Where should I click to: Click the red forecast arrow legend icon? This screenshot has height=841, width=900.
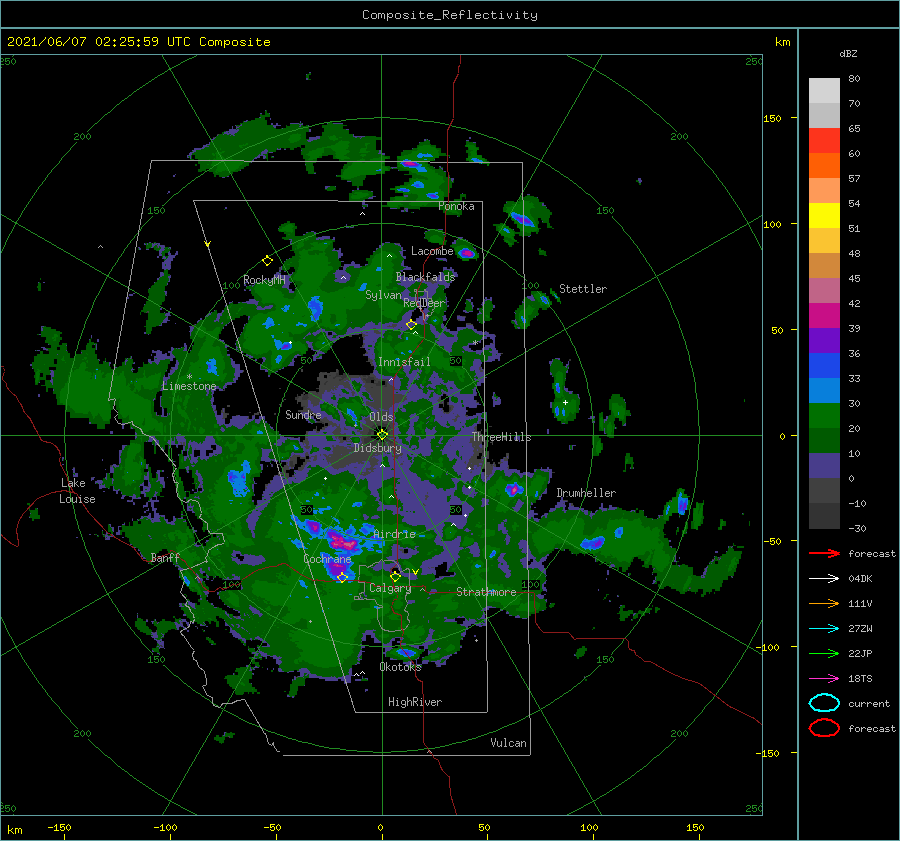point(824,553)
